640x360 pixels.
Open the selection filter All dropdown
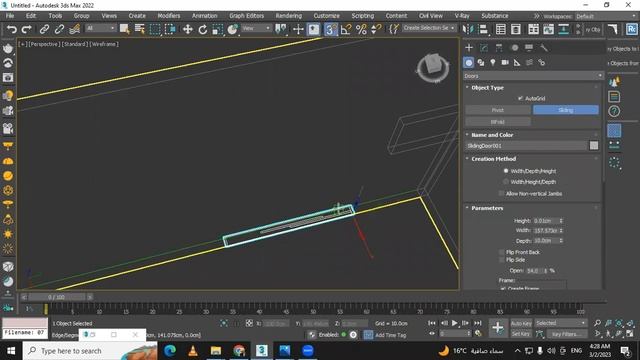100,28
